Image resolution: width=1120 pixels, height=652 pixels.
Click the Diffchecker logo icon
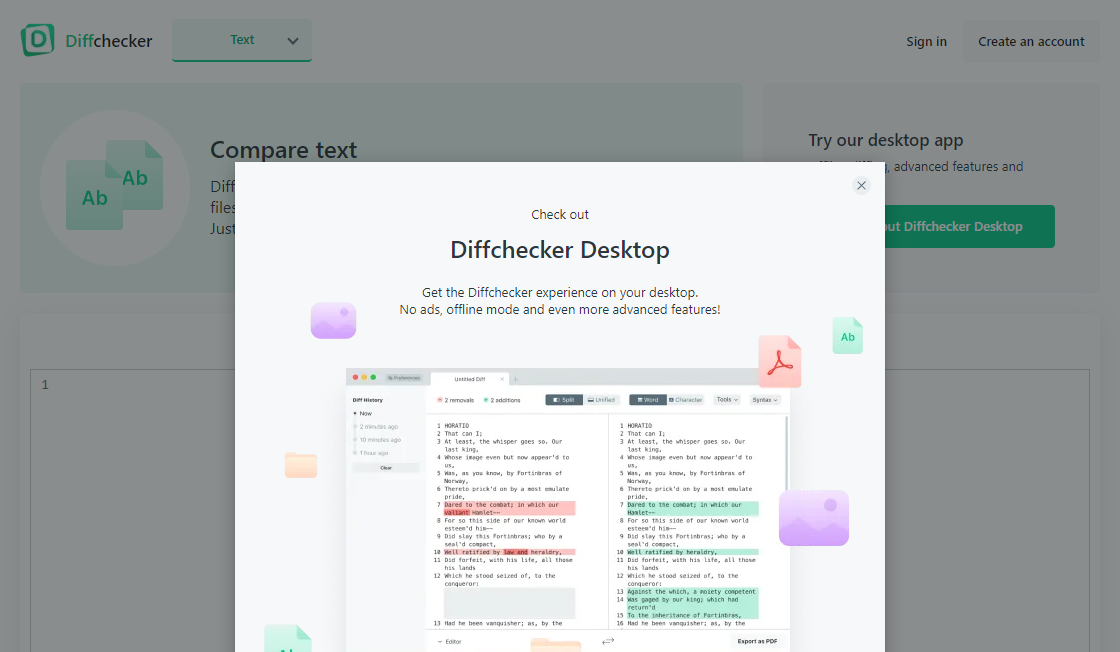point(38,40)
